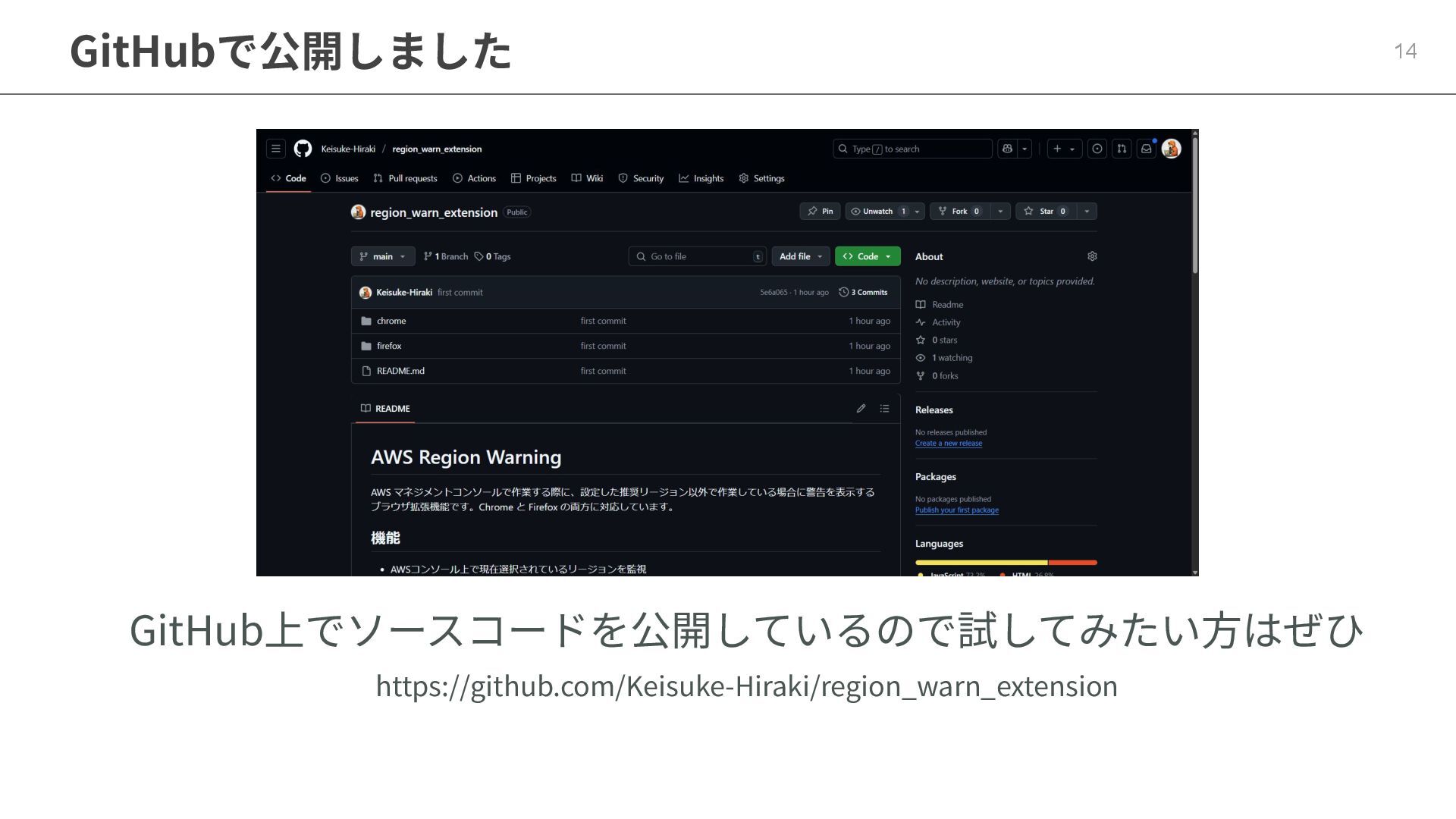Star the repository
Screen dimensions: 1456x819
(1046, 211)
